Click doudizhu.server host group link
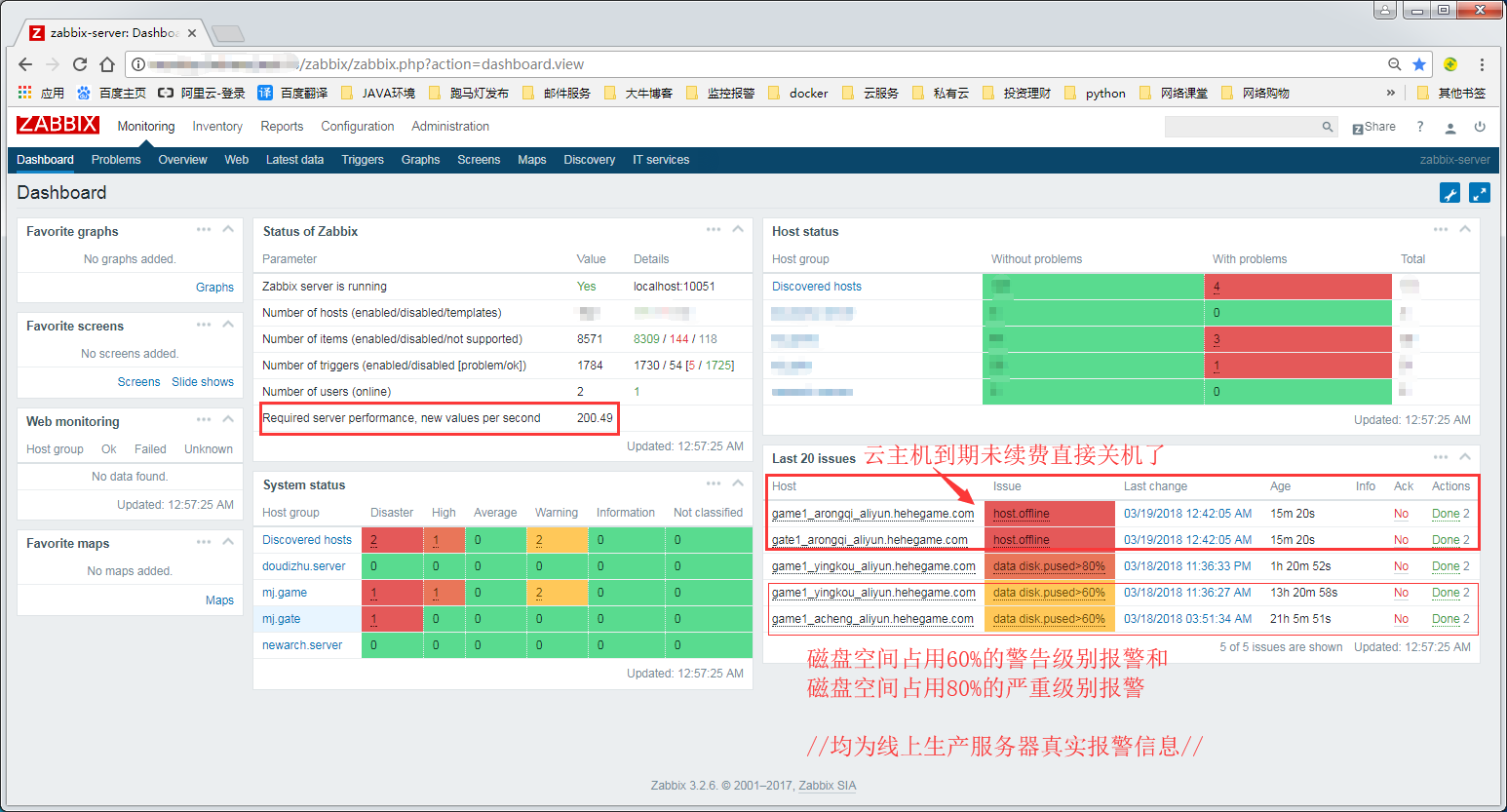Viewport: 1507px width, 812px height. coord(304,566)
